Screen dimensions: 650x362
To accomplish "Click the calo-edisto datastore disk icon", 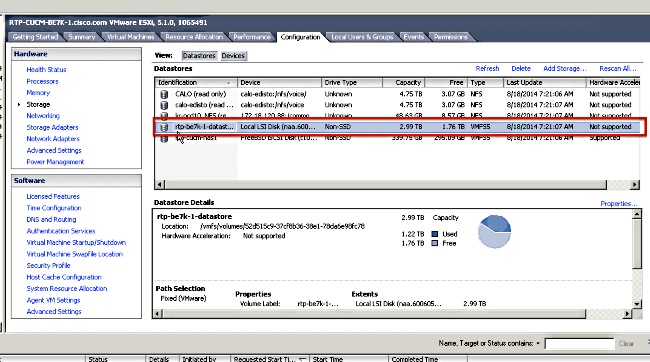I will (164, 105).
